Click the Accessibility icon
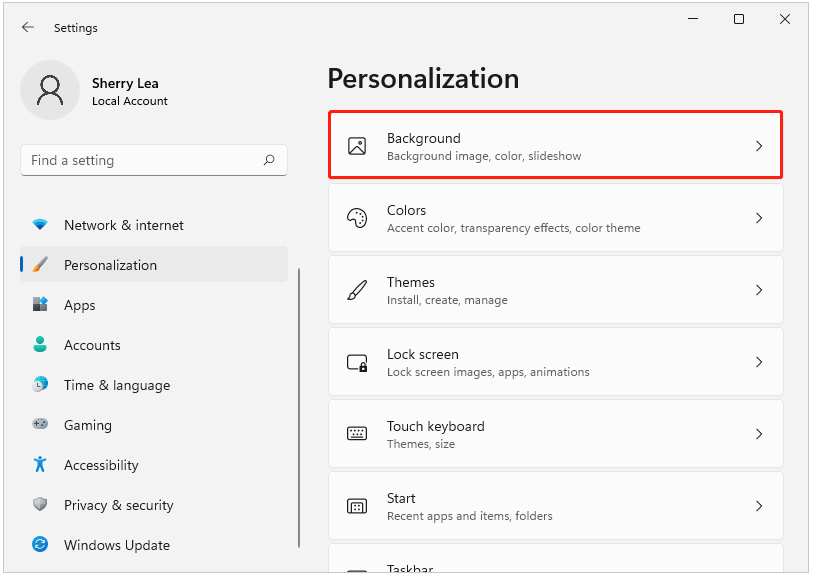 coord(41,465)
